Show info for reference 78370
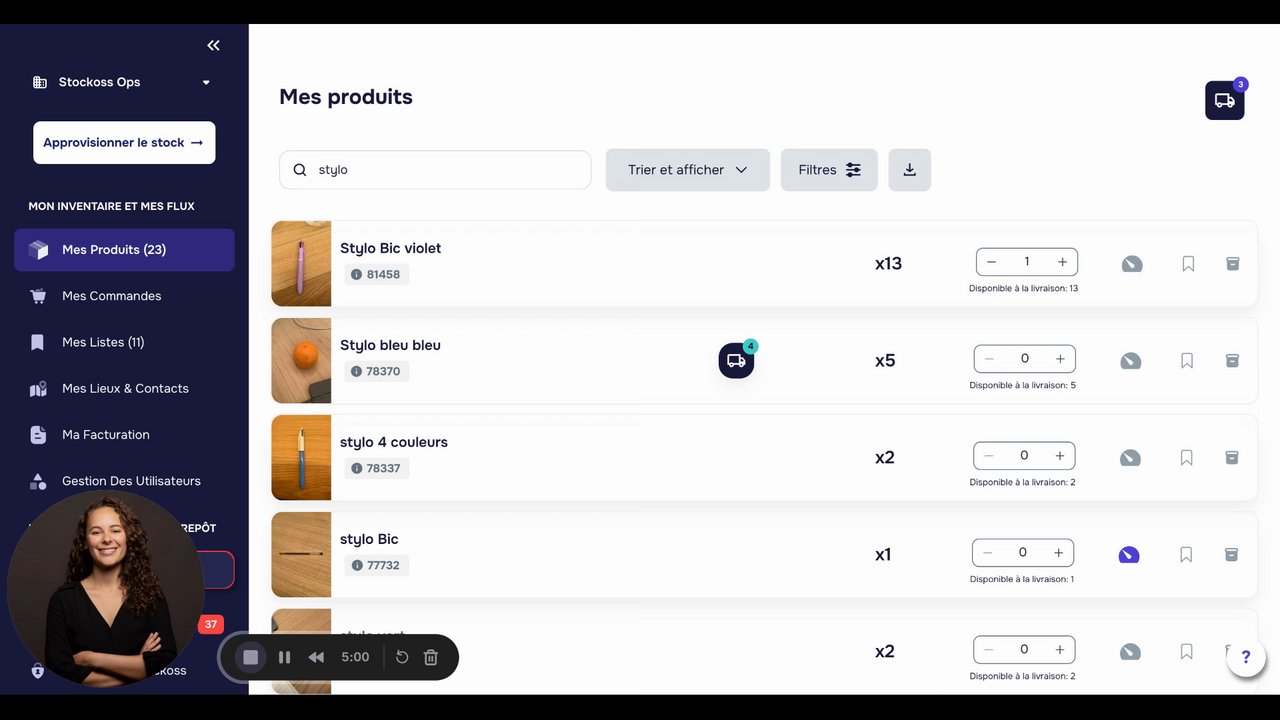The height and width of the screenshot is (720, 1280). (x=357, y=372)
